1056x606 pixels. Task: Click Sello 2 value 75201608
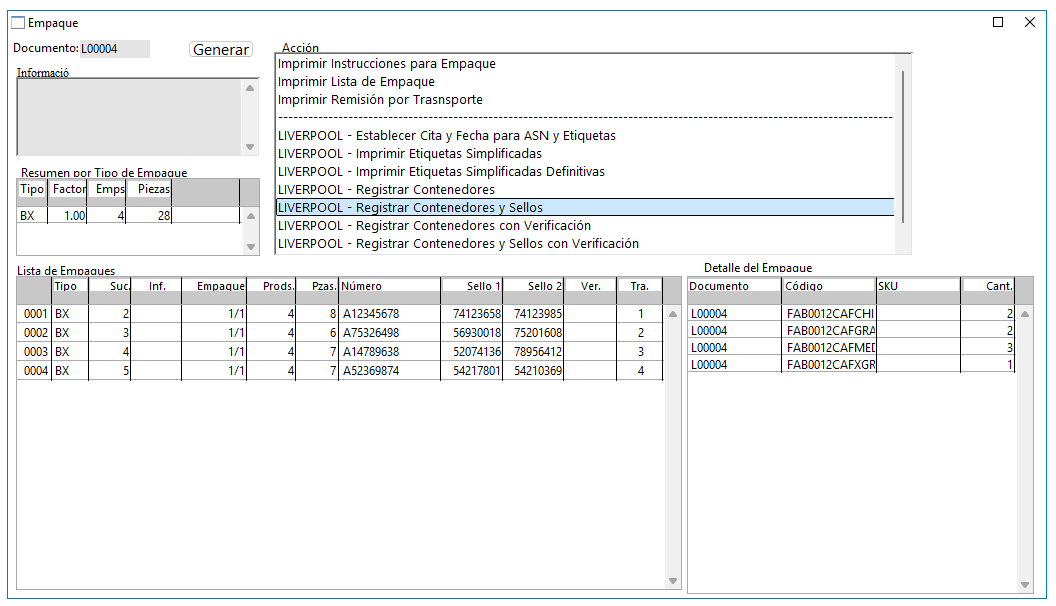point(537,333)
